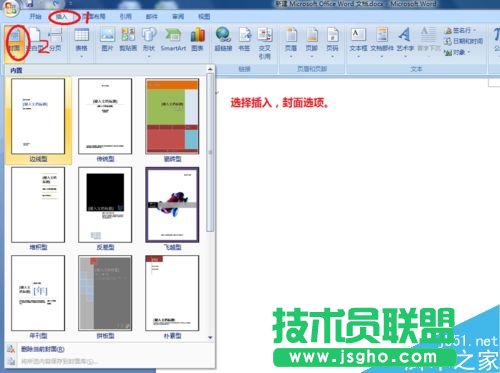The image size is (500, 373).
Task: Open the 首字下沉 drop cap menu
Action: tap(428, 43)
